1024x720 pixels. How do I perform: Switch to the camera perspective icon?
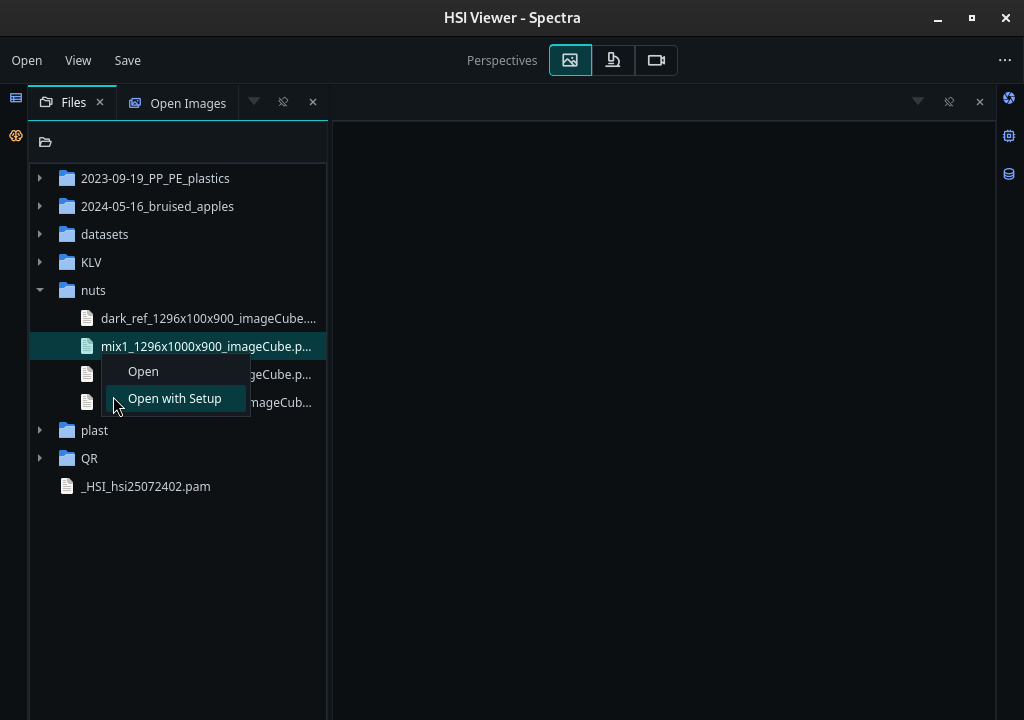click(x=656, y=60)
